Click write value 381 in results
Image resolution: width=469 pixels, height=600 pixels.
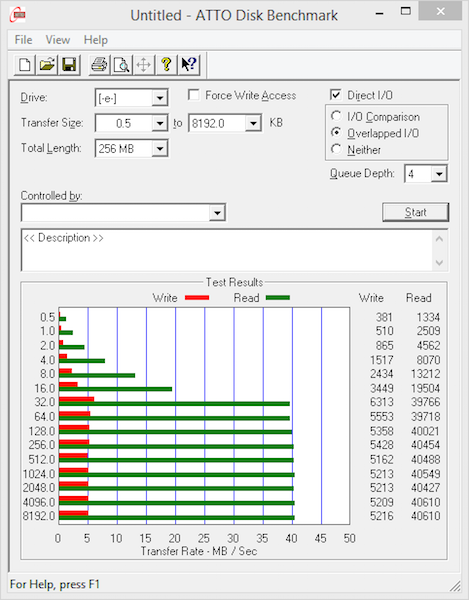pos(384,317)
